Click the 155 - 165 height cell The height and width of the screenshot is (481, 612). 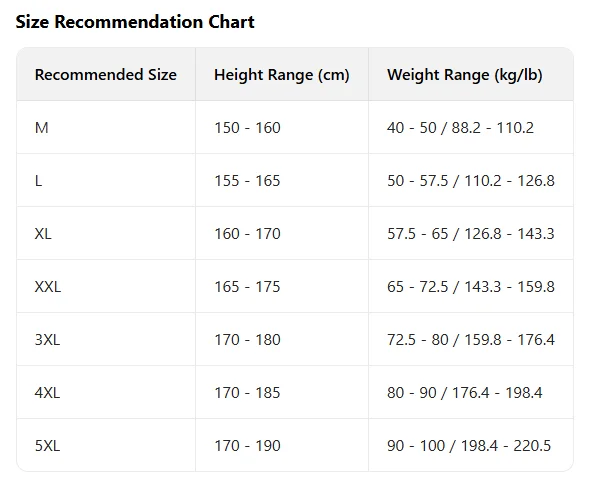247,181
